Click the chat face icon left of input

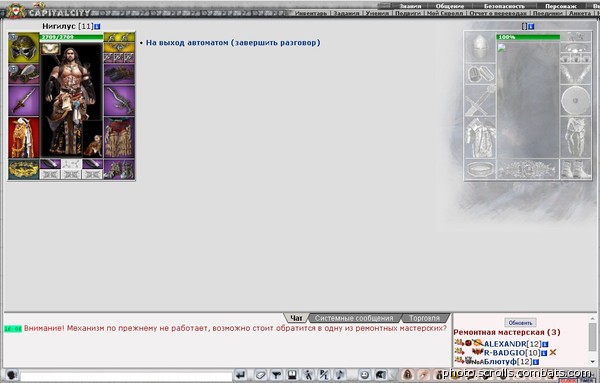12,375
